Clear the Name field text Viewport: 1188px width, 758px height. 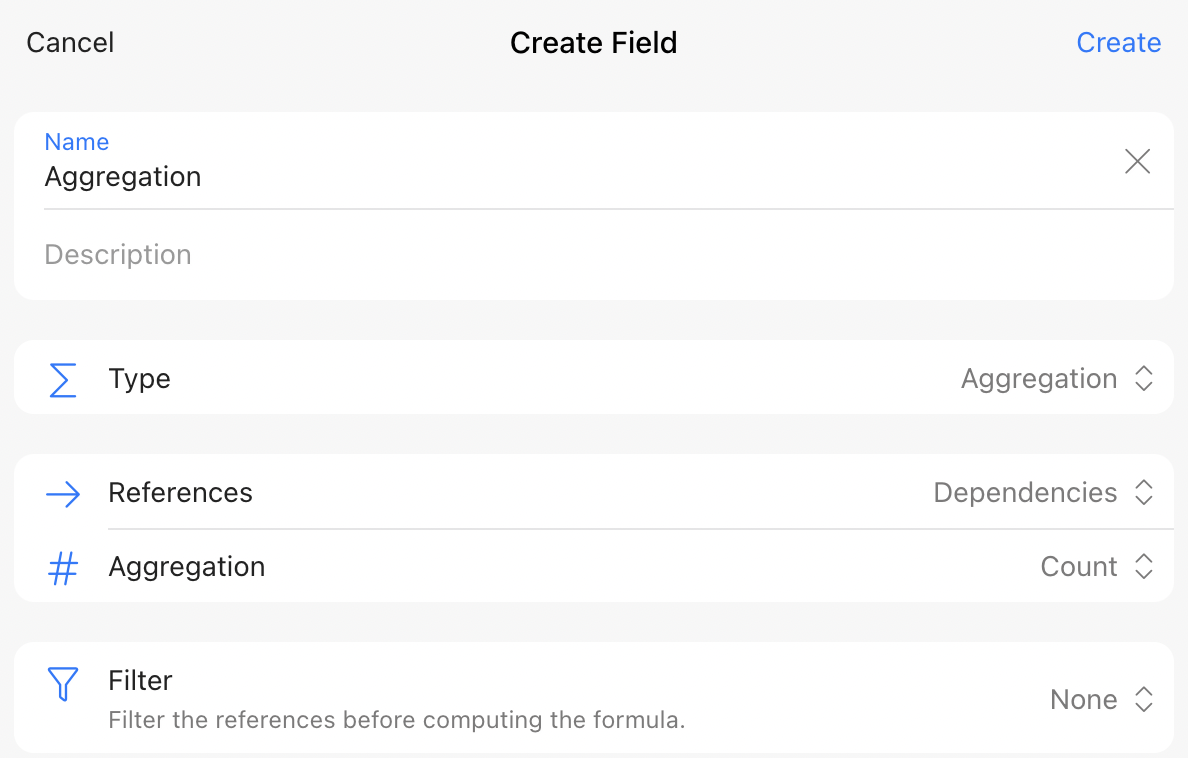pos(1137,162)
